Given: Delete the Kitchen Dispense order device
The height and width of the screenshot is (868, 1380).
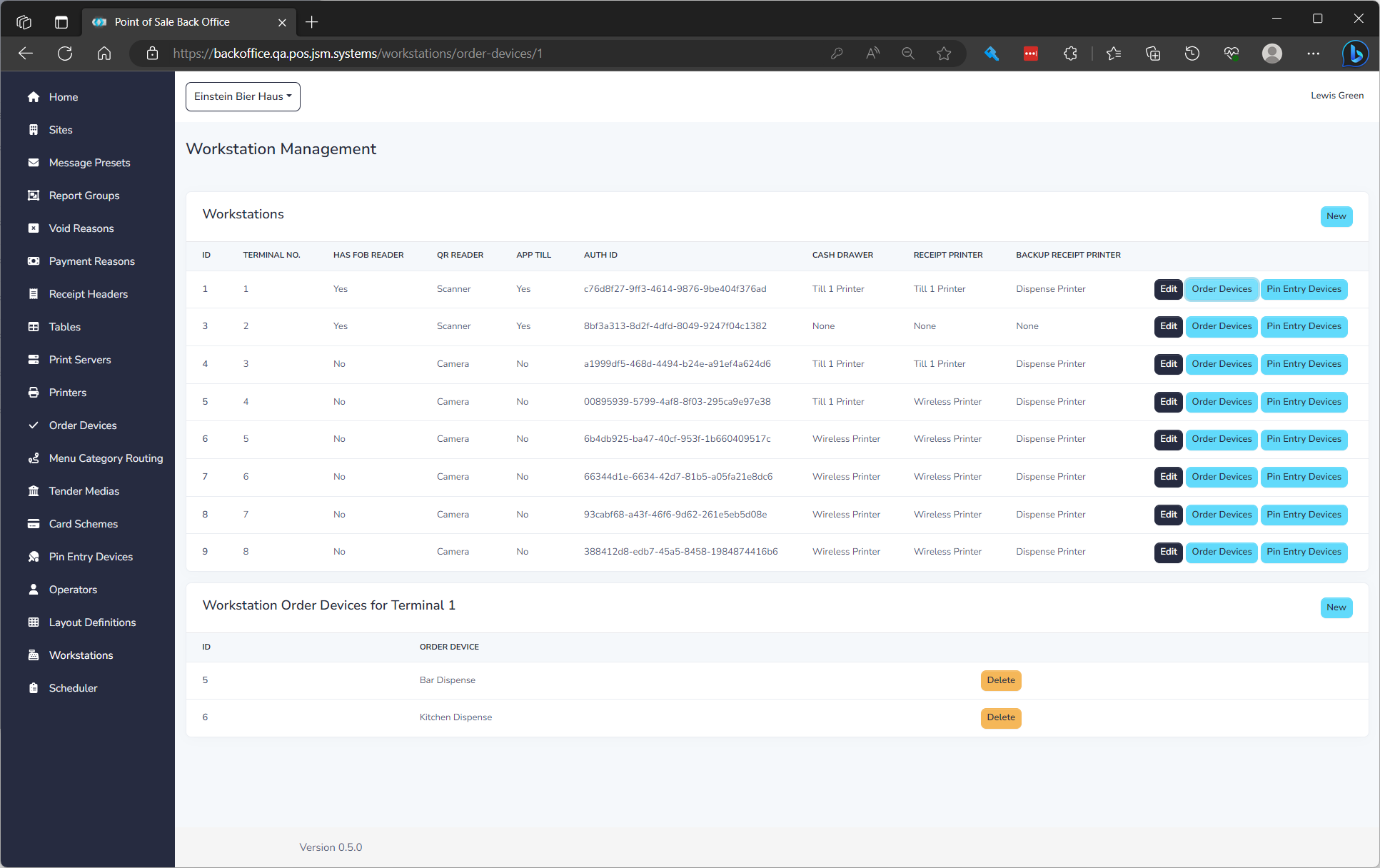Looking at the screenshot, I should click(x=1000, y=717).
